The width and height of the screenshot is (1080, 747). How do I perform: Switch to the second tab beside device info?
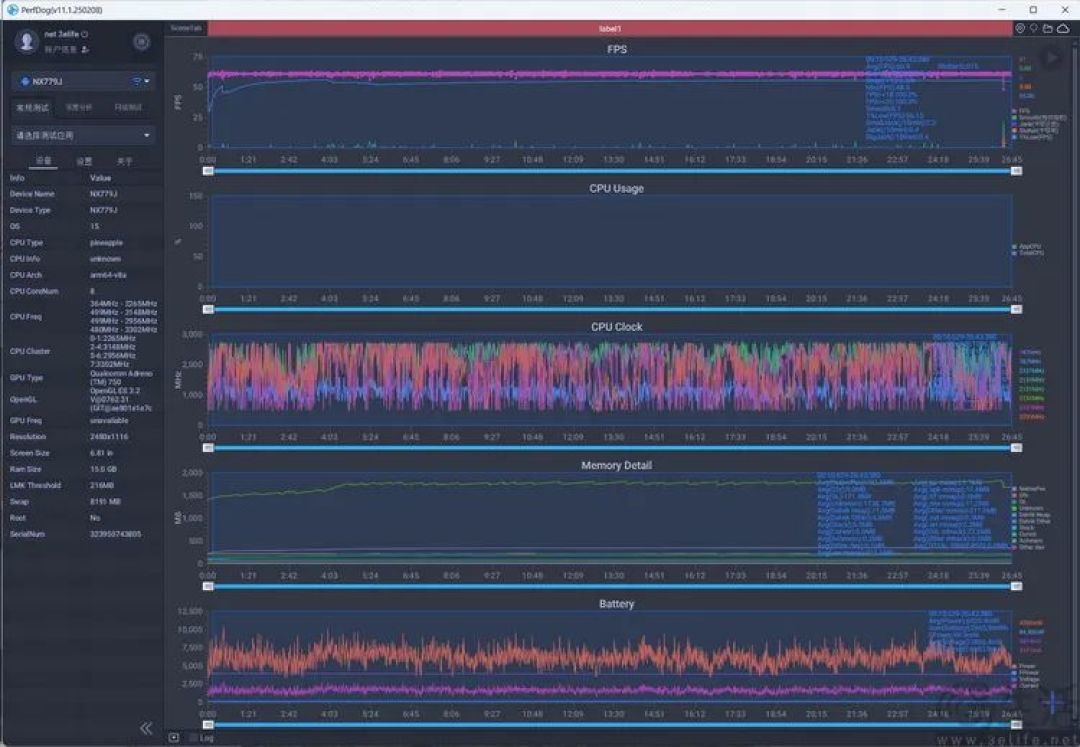click(84, 160)
